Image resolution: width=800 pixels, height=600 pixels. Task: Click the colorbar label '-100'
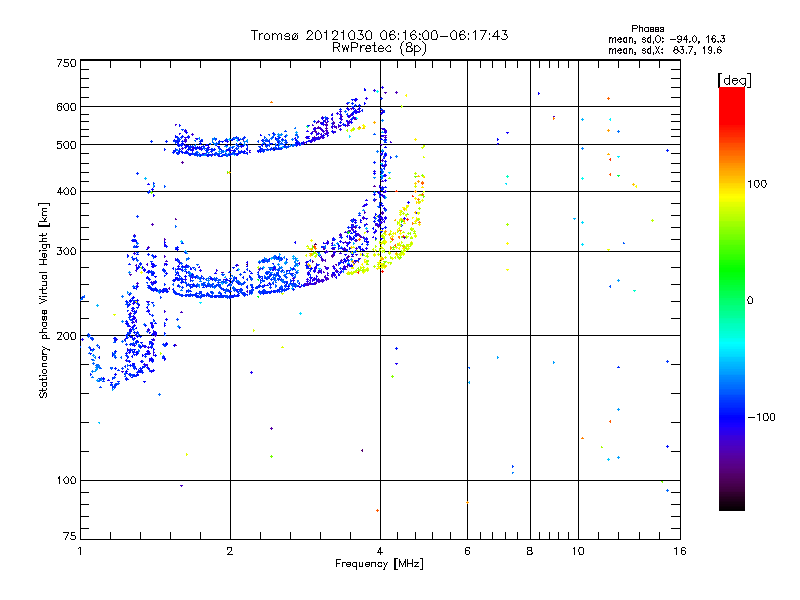762,417
